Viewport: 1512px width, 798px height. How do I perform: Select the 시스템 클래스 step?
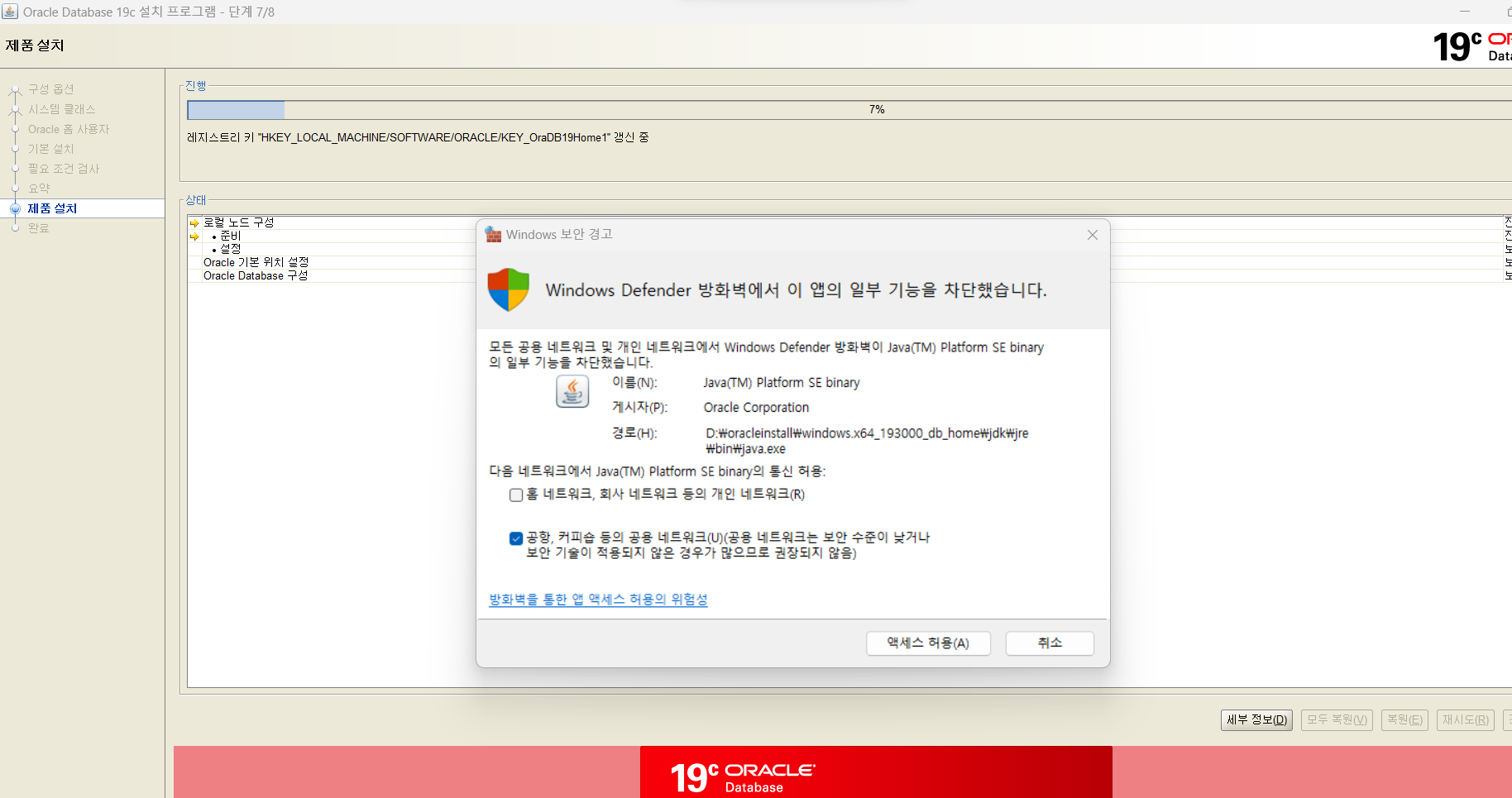click(61, 109)
